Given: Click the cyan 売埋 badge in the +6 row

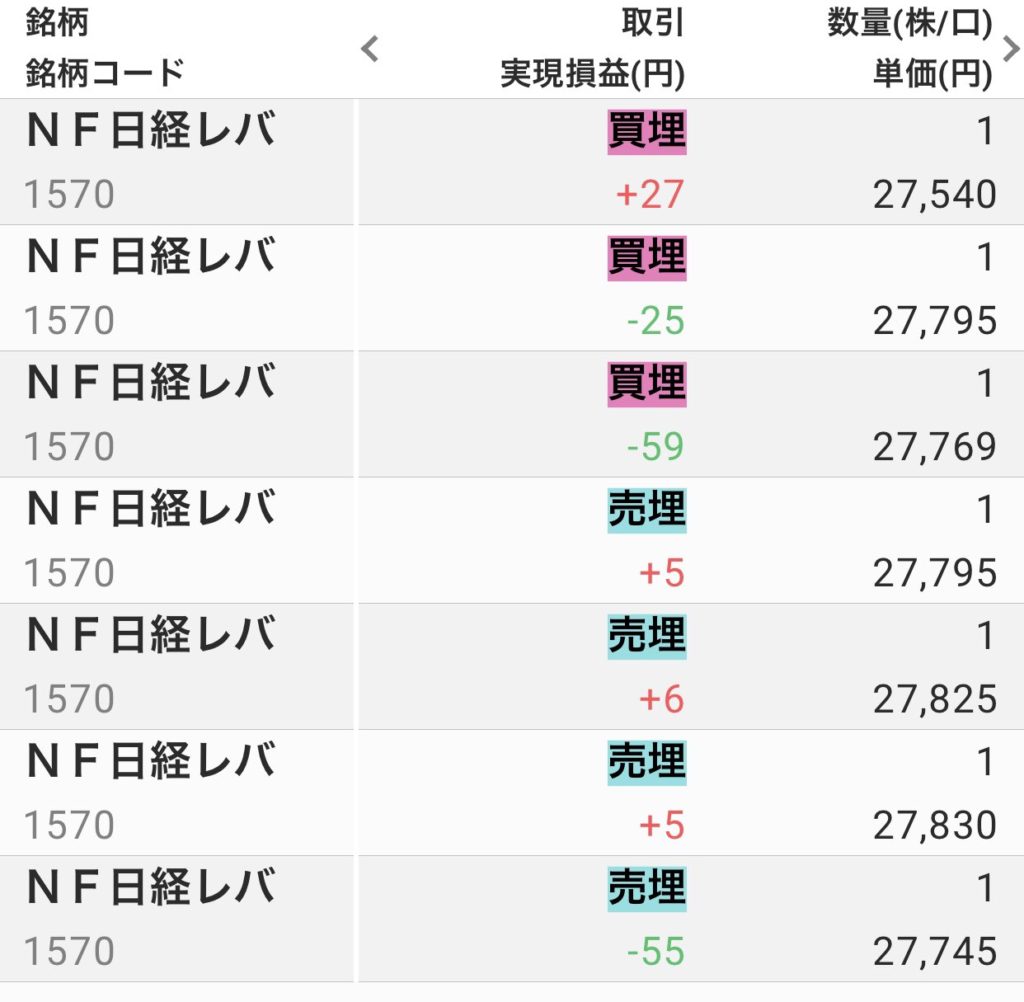Looking at the screenshot, I should click(x=647, y=636).
